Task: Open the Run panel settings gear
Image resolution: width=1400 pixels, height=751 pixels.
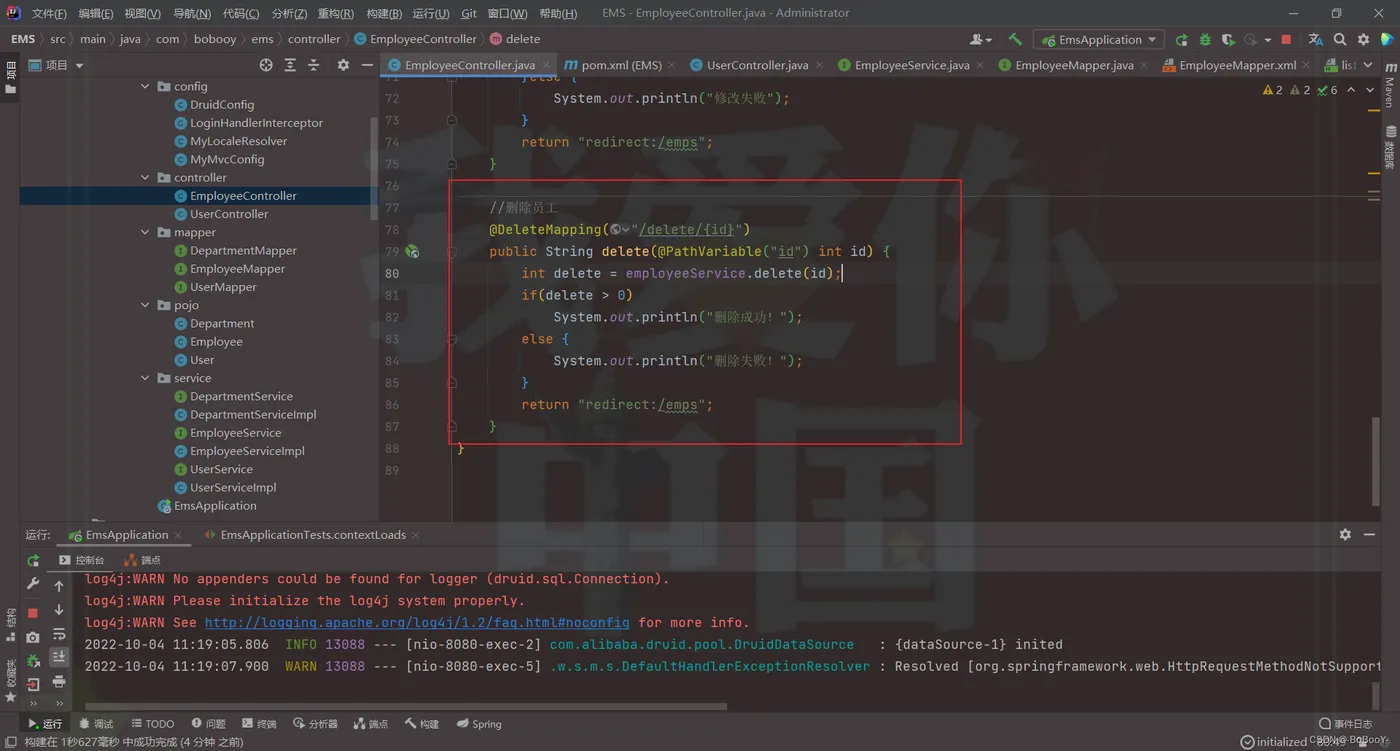Action: pos(1345,535)
